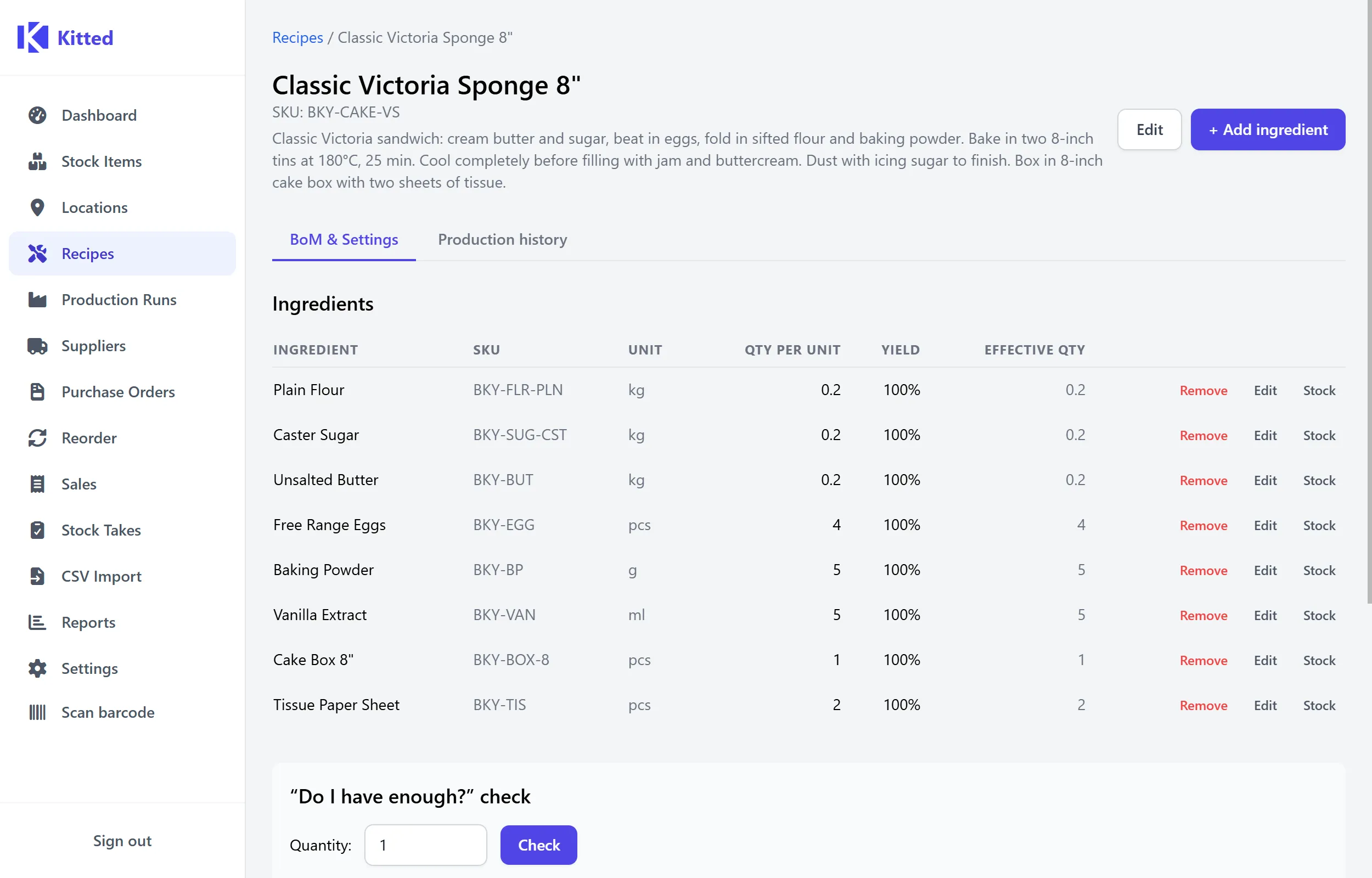Open the Recipes breadcrumb link
This screenshot has height=878, width=1372.
(x=297, y=37)
